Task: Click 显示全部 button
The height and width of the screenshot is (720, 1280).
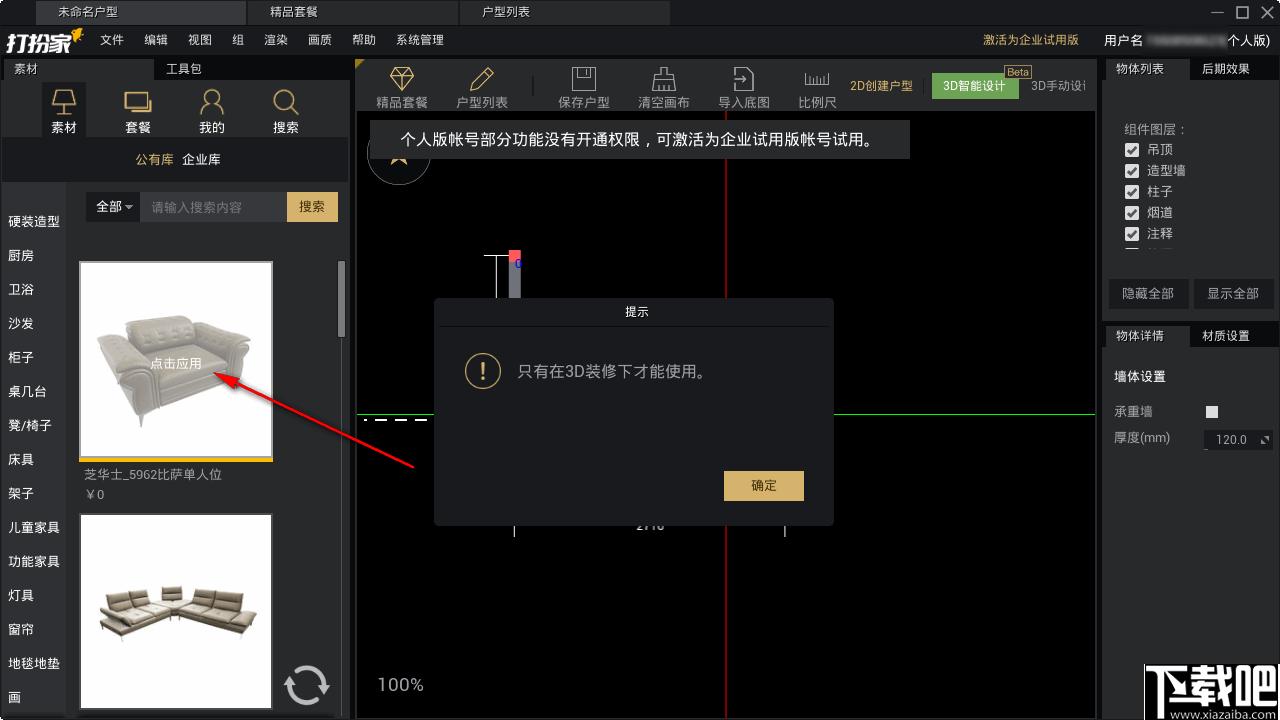Action: tap(1233, 294)
